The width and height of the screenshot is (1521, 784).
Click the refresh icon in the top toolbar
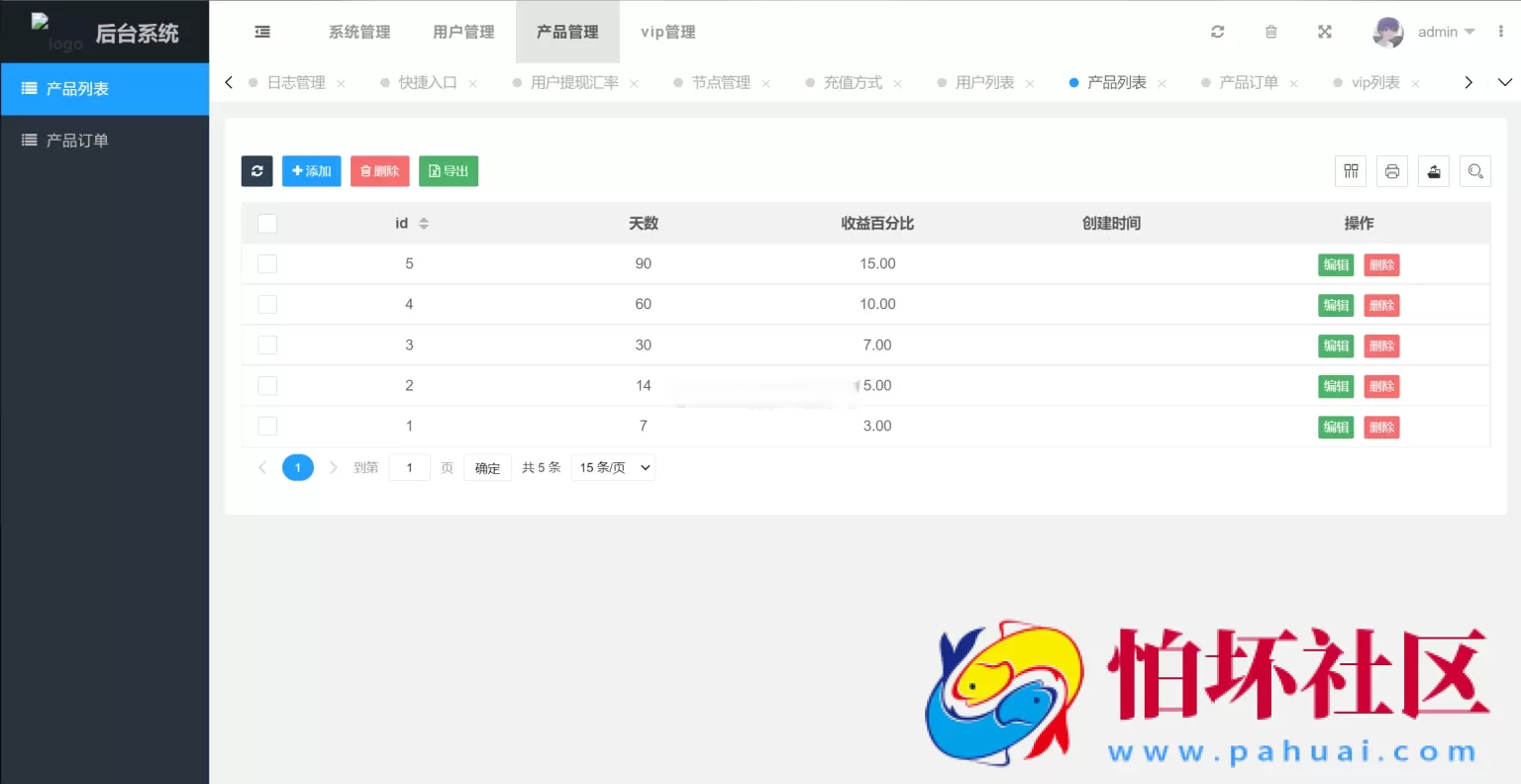tap(1217, 31)
